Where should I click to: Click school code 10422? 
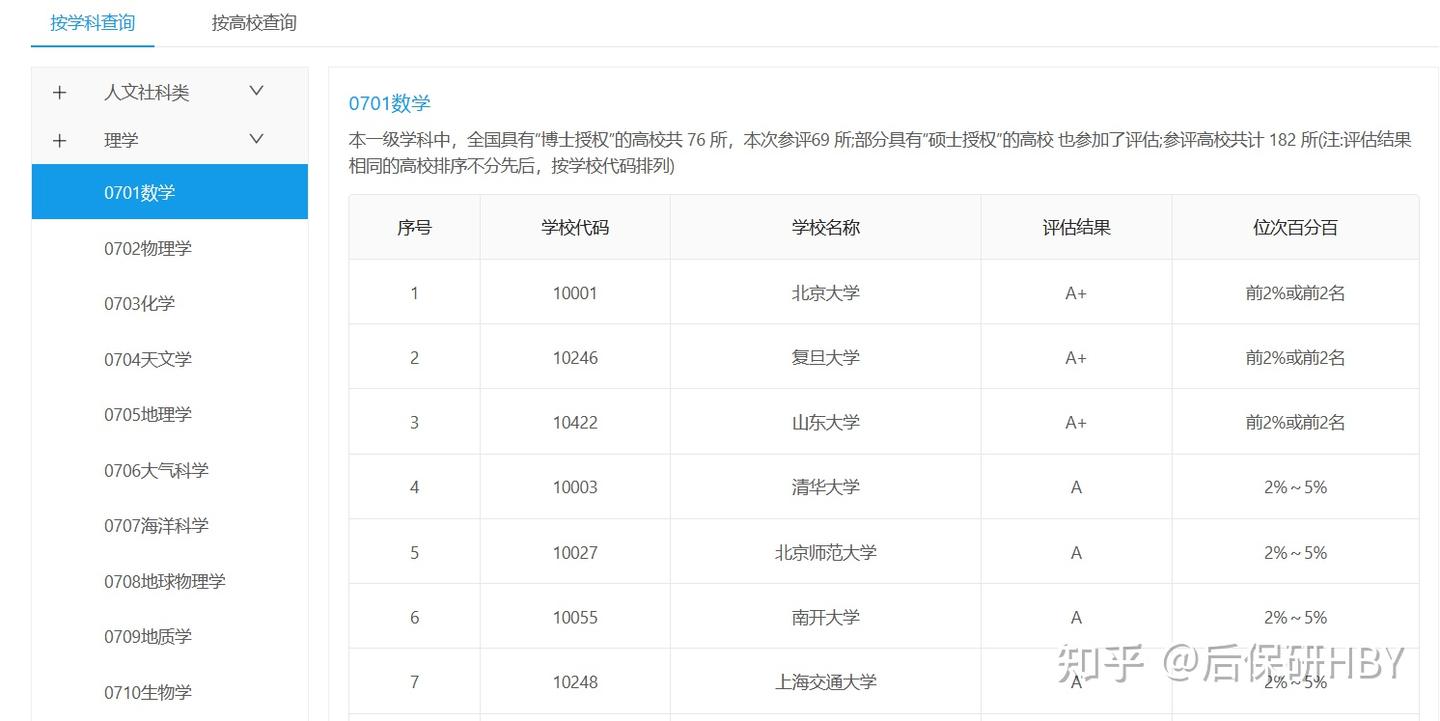(575, 422)
